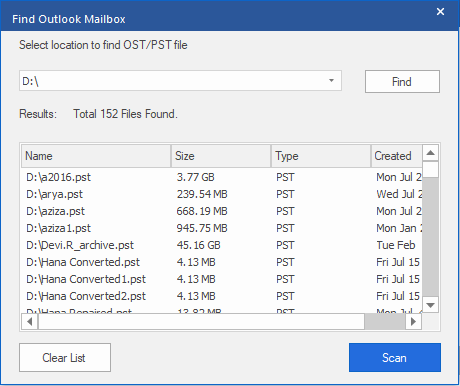Select the D:\Devi.R_archive.pst file row
460x386 pixels.
222,245
